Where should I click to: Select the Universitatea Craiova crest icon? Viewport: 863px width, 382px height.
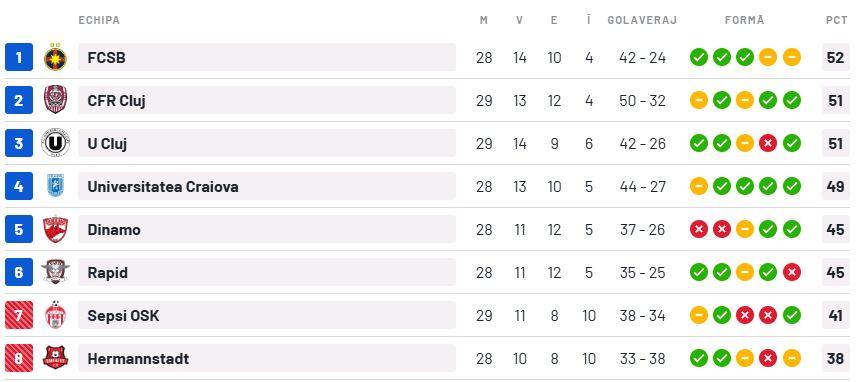[55, 186]
